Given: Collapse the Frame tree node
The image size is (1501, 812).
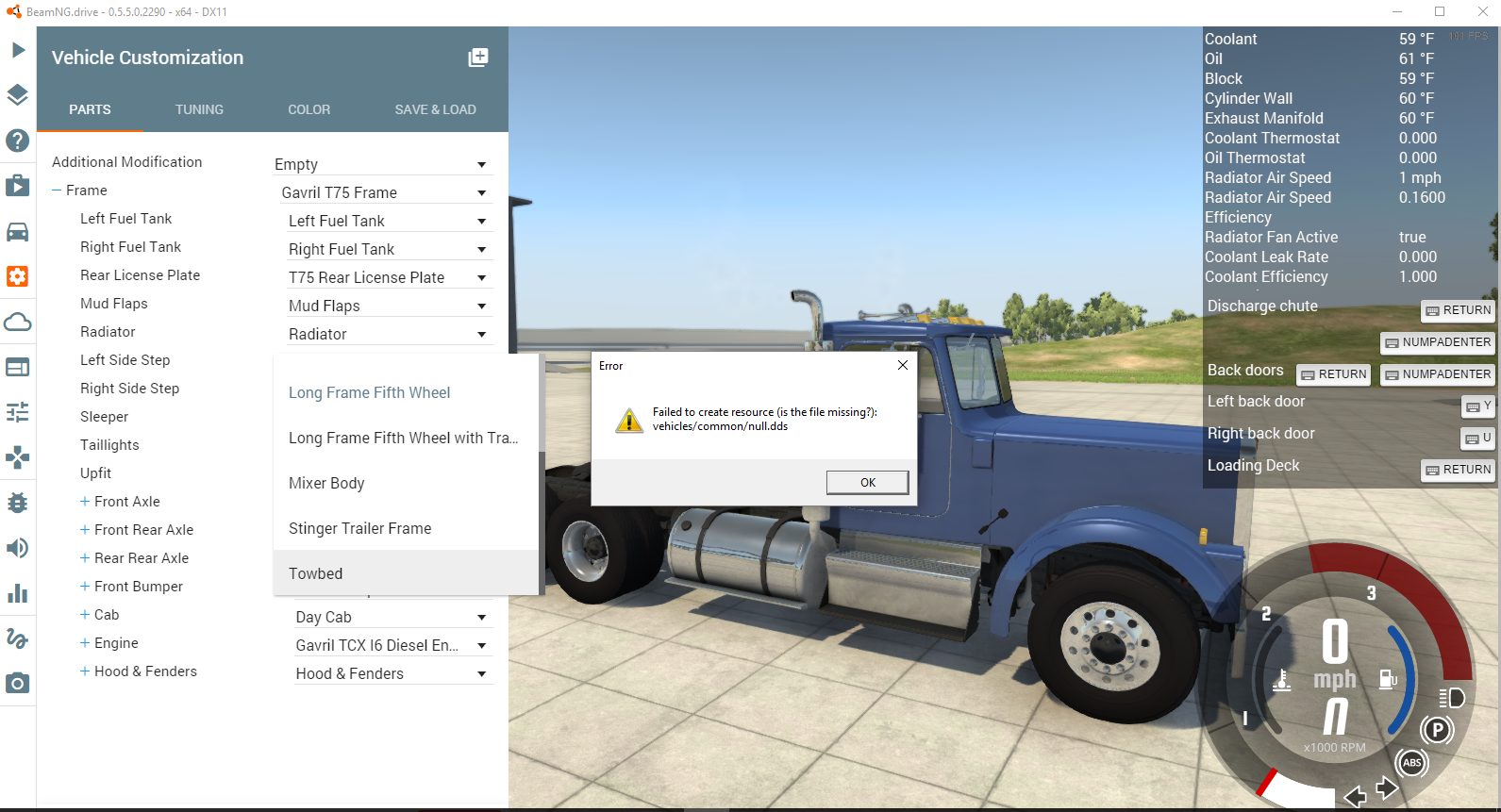Looking at the screenshot, I should (x=57, y=191).
